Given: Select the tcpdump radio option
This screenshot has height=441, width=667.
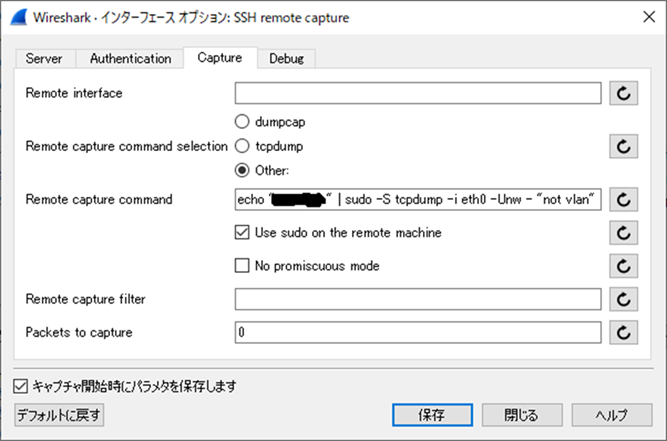Looking at the screenshot, I should (x=242, y=146).
